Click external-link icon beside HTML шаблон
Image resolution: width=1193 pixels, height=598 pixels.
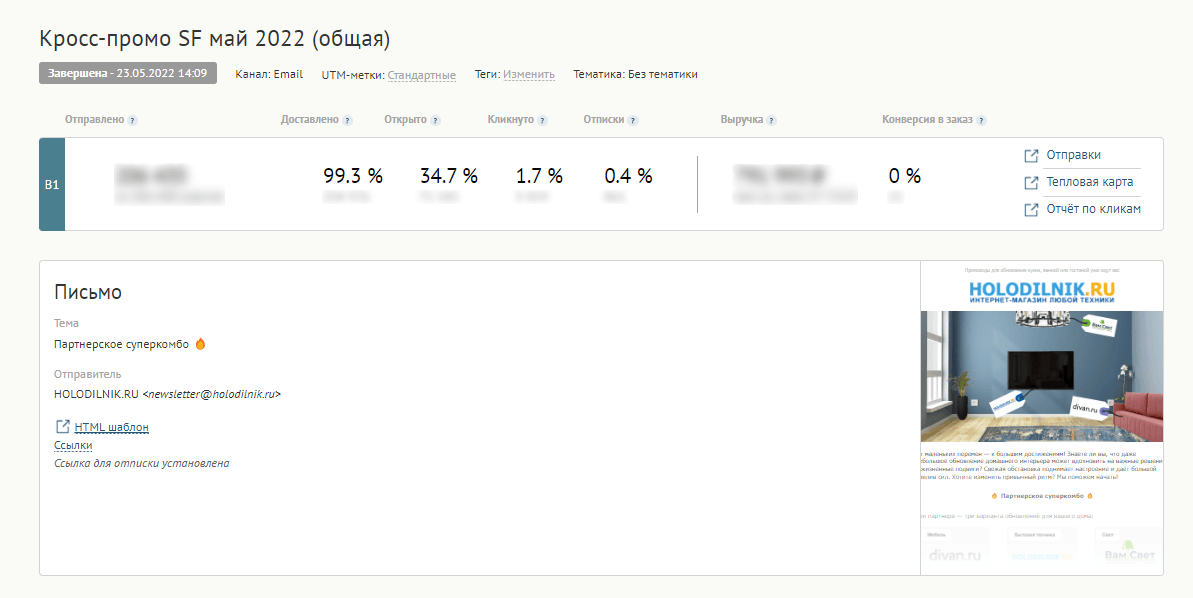(62, 427)
